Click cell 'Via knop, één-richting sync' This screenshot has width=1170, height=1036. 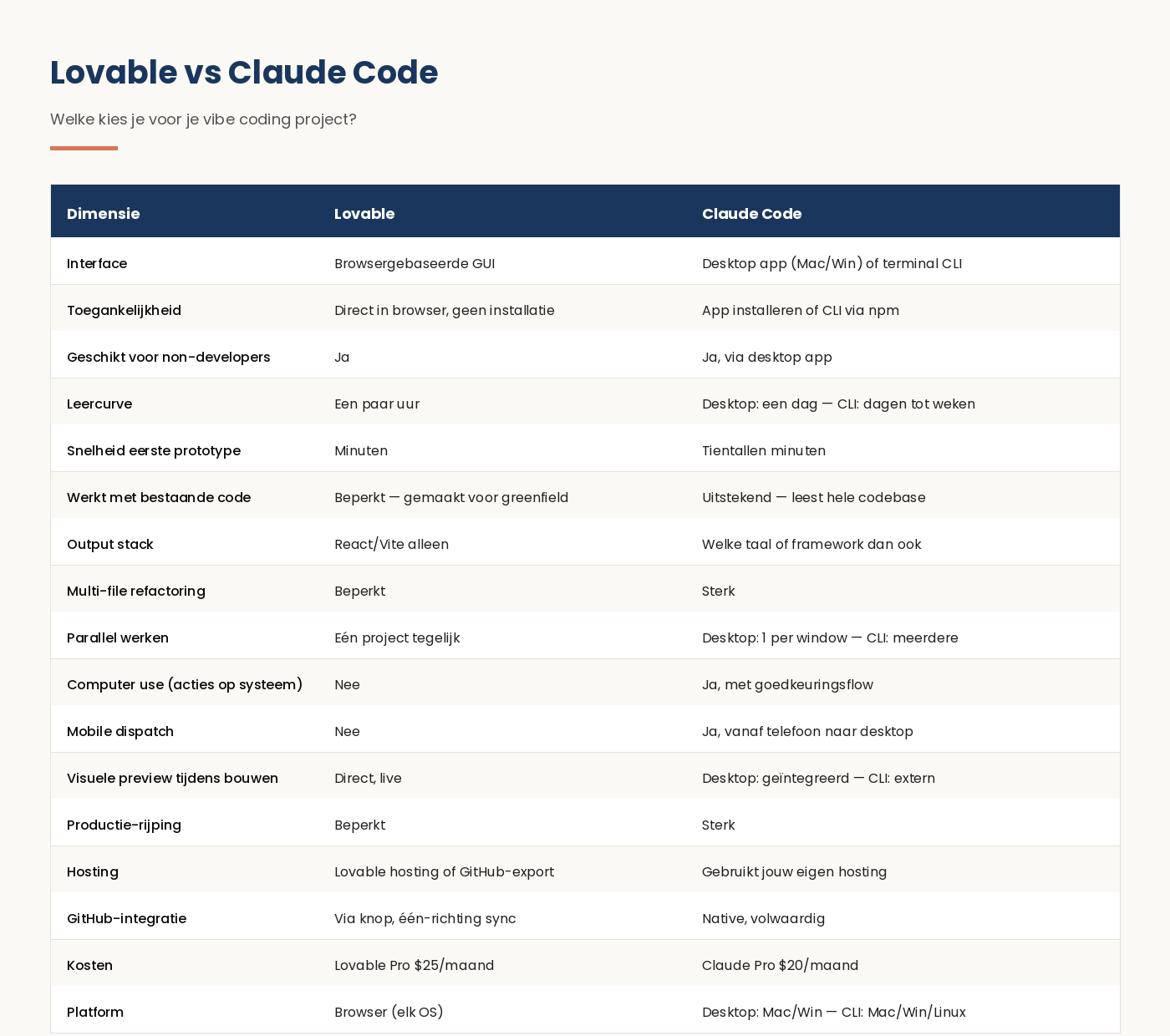[425, 919]
